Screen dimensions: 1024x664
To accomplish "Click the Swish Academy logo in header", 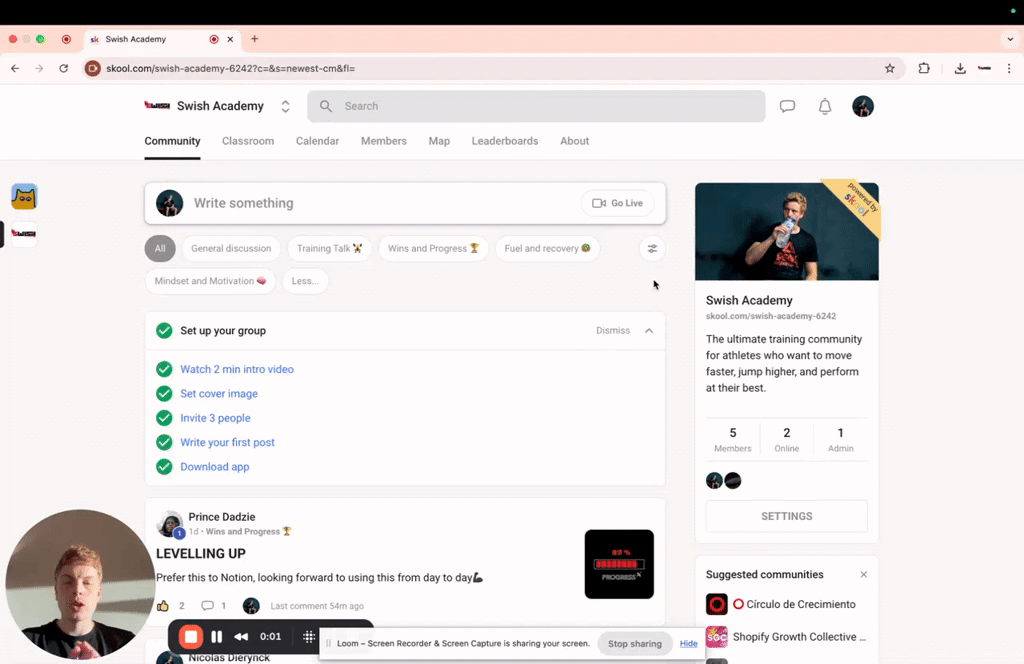I will click(x=157, y=106).
